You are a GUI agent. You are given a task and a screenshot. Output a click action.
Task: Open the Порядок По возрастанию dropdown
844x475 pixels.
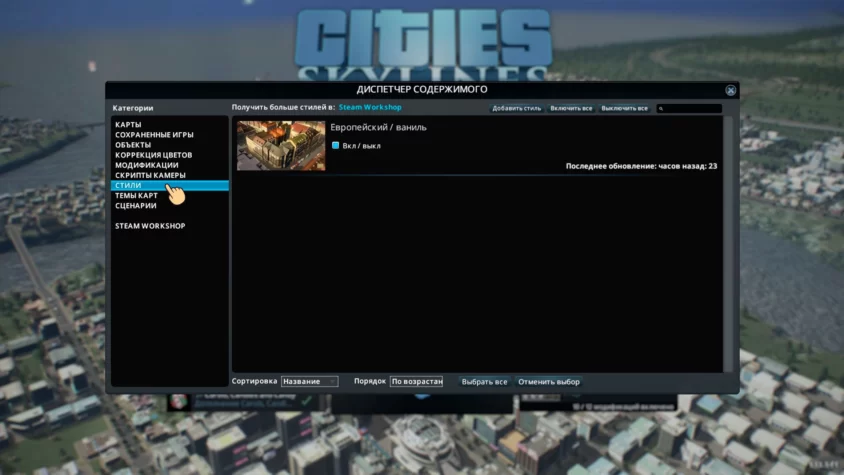tap(417, 381)
